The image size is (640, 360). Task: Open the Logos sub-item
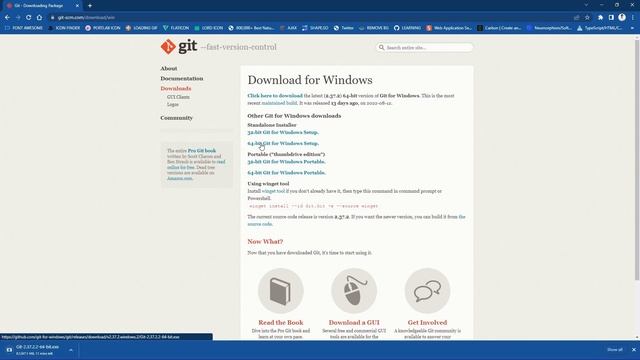(173, 104)
